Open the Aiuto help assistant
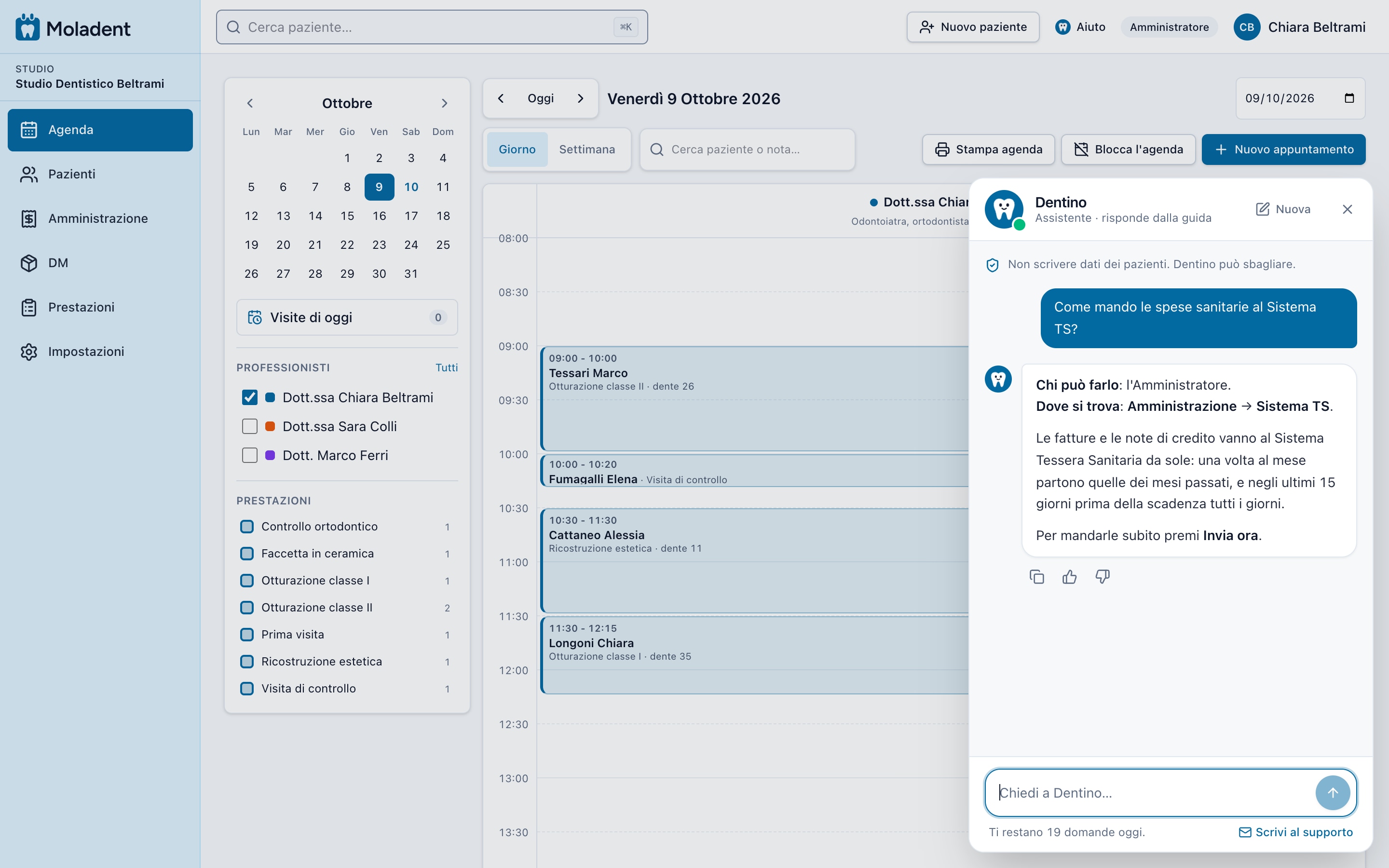 coord(1080,27)
